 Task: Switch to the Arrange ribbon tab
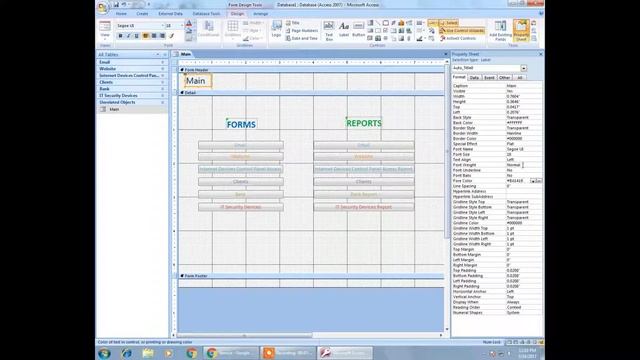[260, 14]
